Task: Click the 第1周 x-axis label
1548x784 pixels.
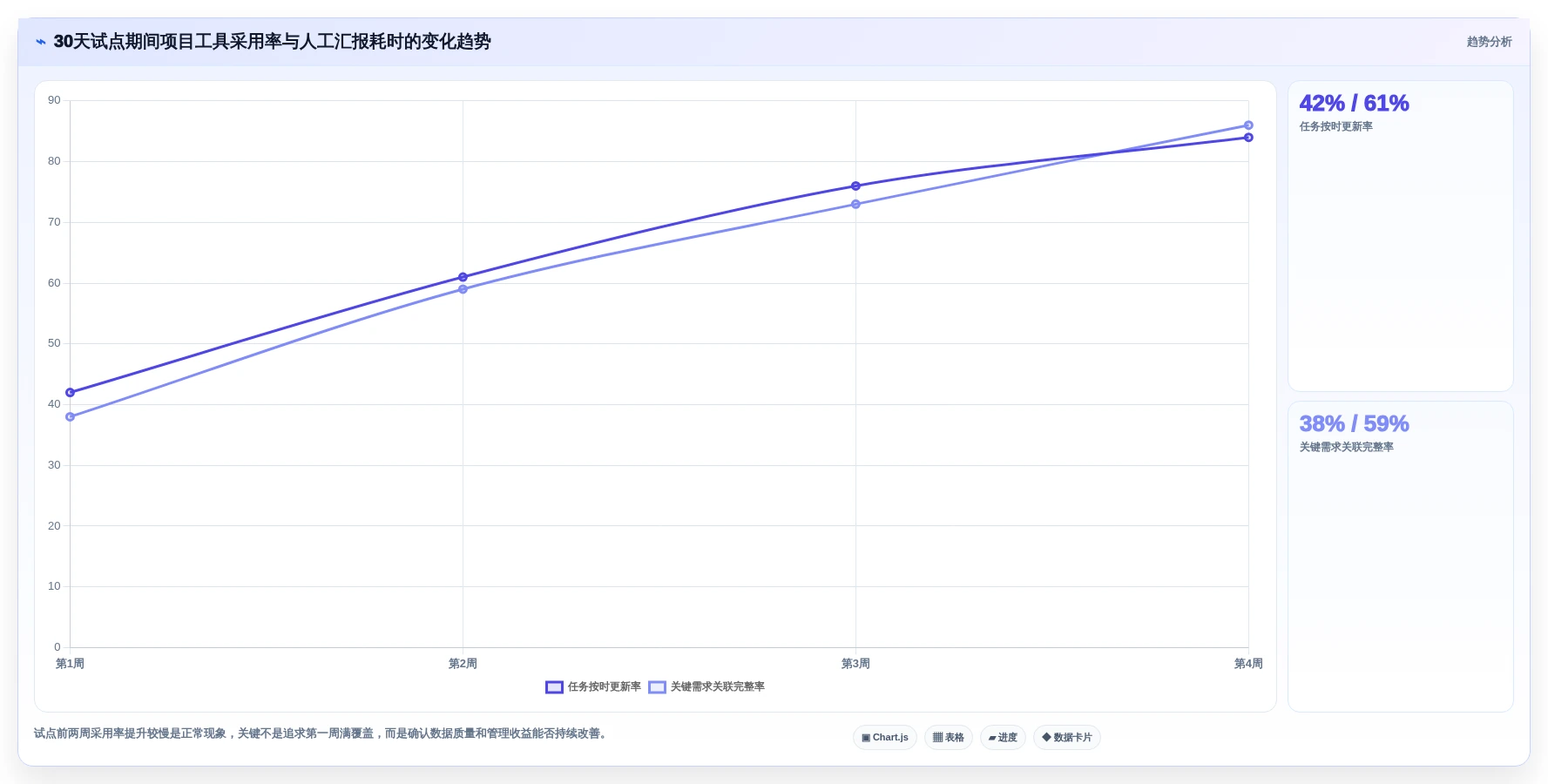Action: tap(70, 664)
